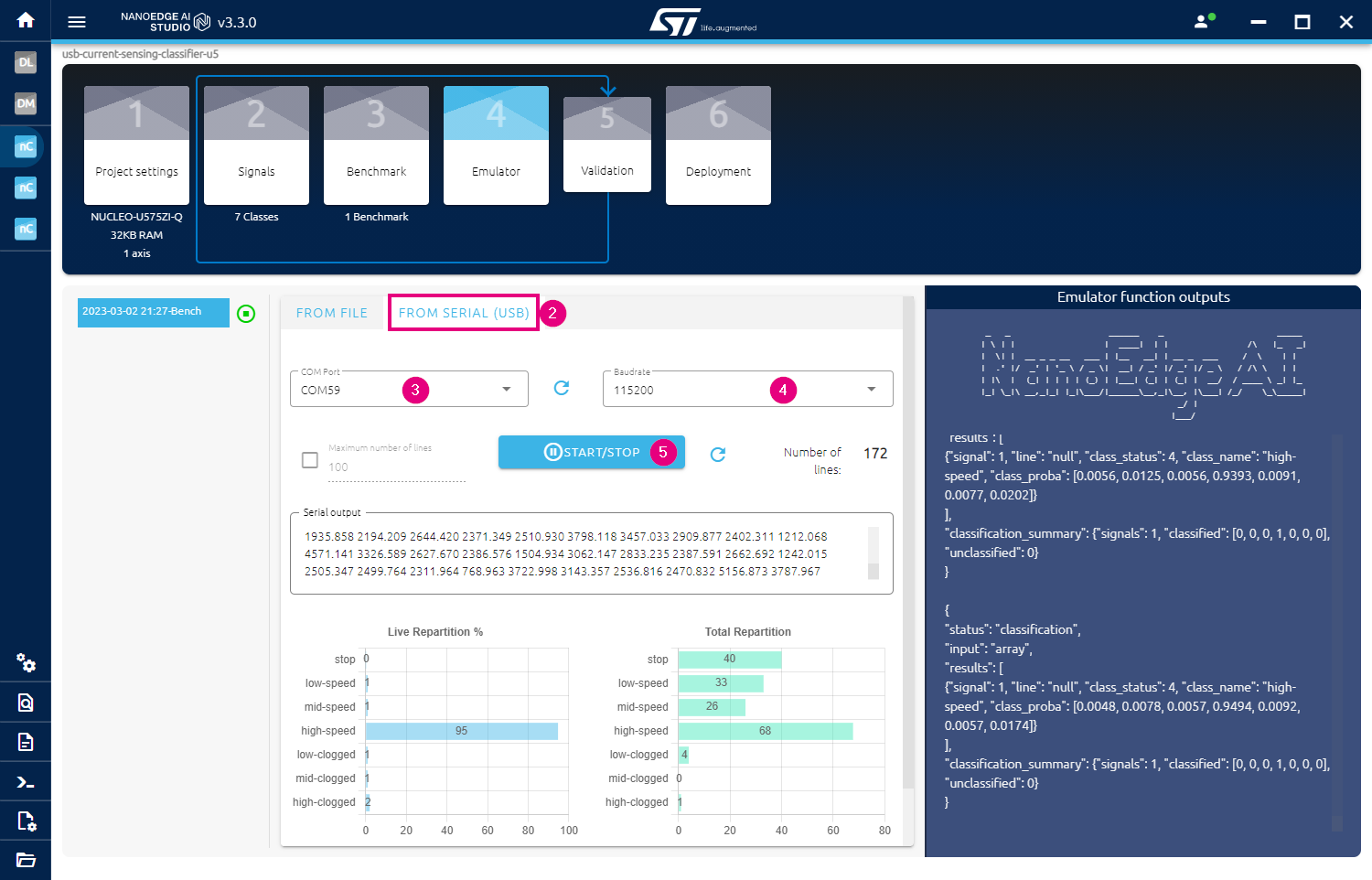This screenshot has height=880, width=1372.
Task: Click the NUCLEO-U575ZI-Q board label
Action: click(x=136, y=217)
